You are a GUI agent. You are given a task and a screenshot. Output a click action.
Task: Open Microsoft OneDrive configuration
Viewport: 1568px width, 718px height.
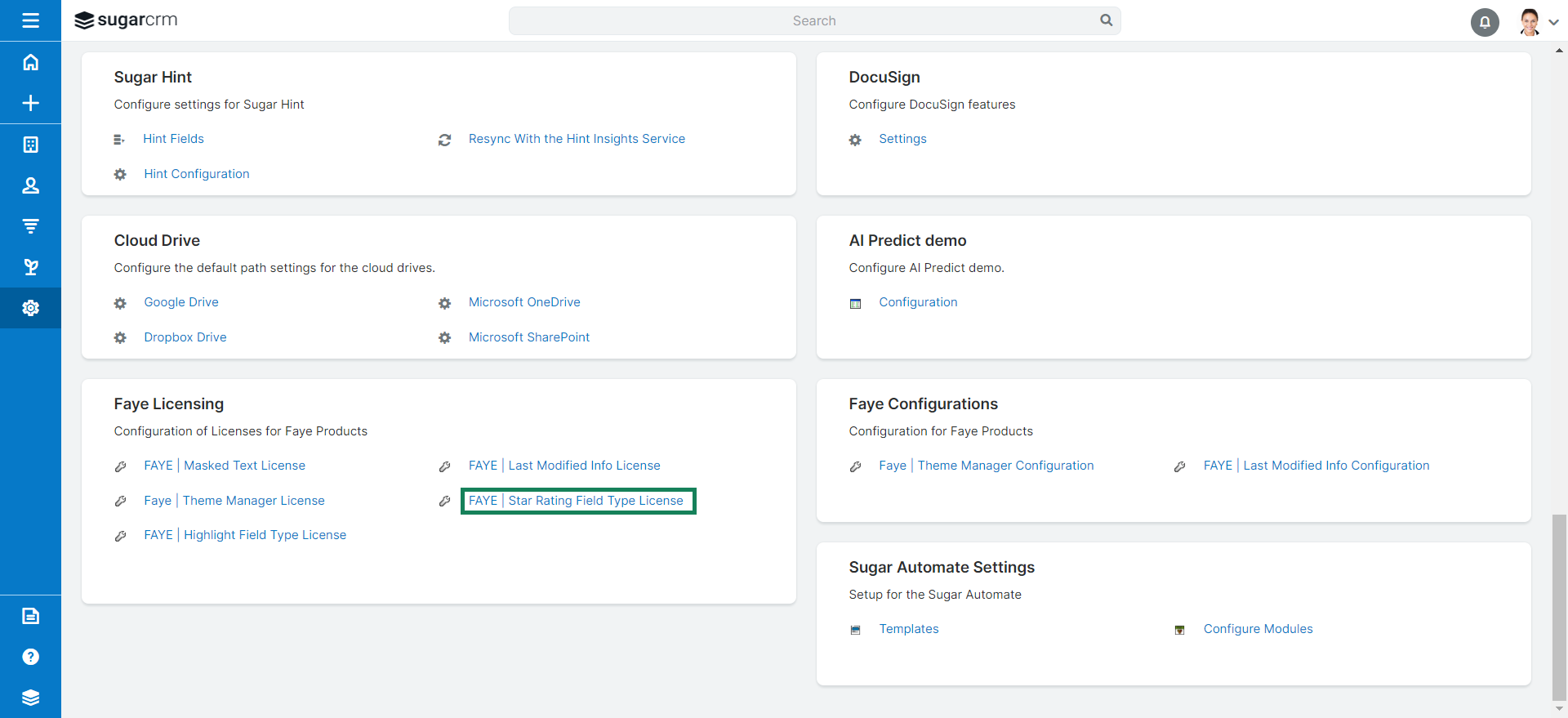click(524, 302)
